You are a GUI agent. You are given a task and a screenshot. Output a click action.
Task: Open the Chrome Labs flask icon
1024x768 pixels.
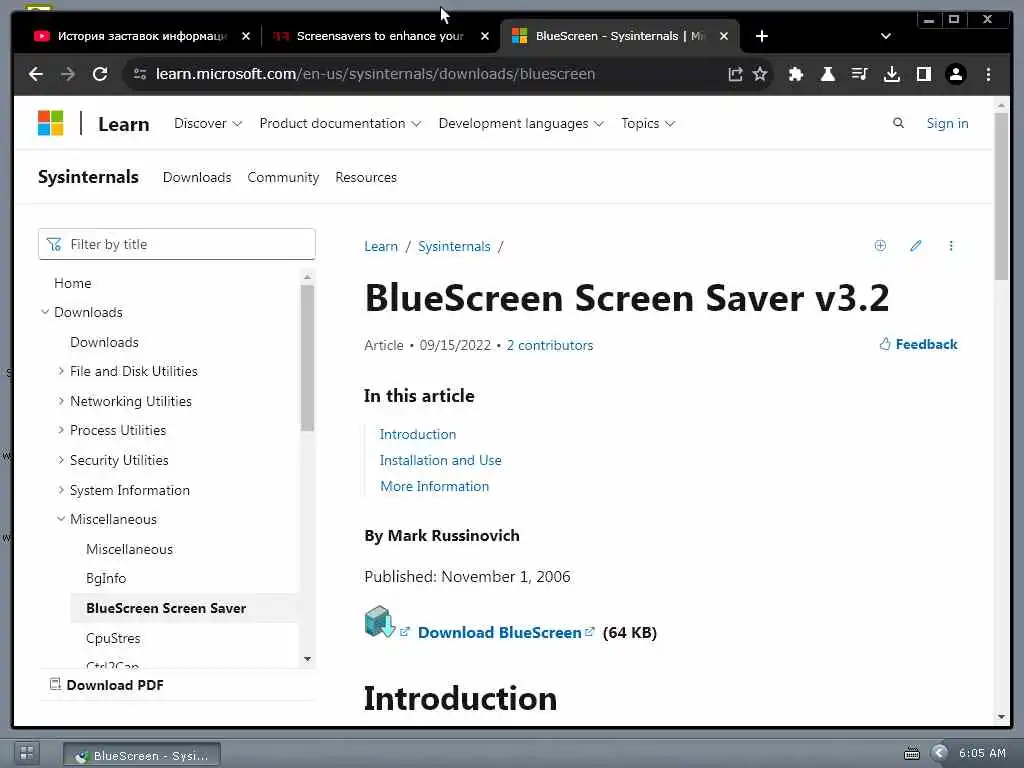[x=827, y=74]
